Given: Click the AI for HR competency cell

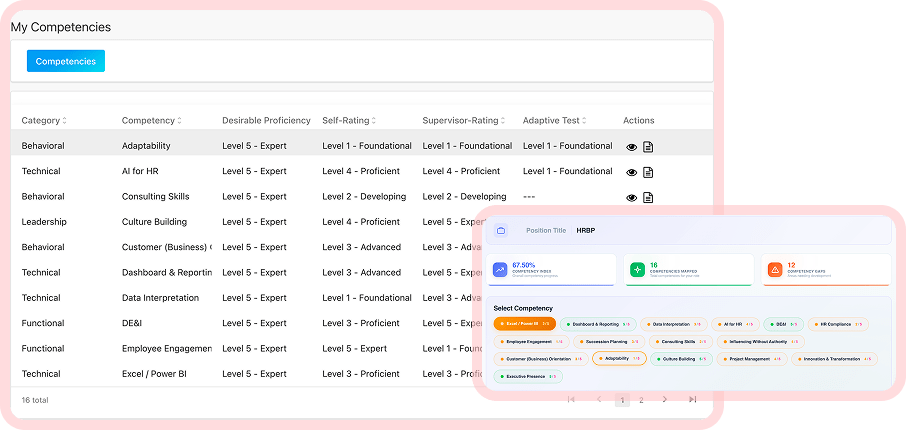Looking at the screenshot, I should click(138, 172).
